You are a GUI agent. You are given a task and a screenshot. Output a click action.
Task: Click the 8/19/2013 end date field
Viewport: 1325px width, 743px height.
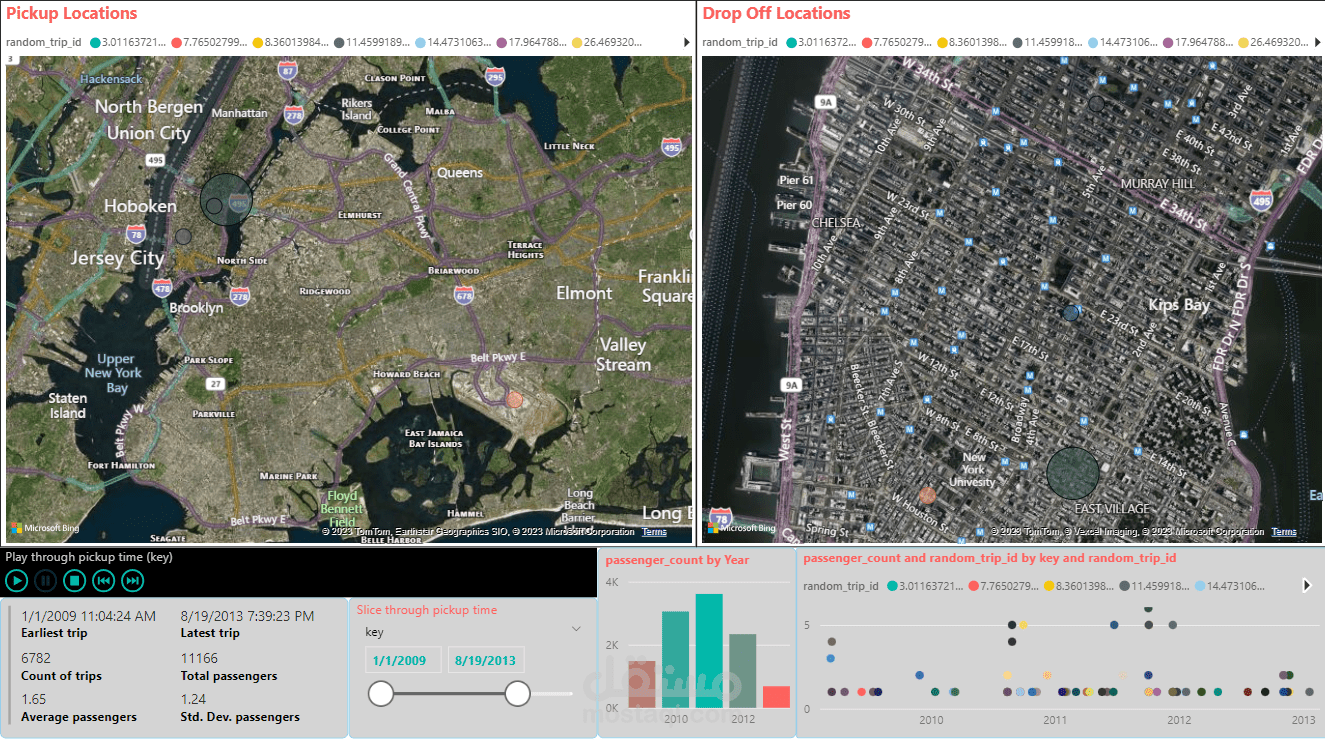485,661
